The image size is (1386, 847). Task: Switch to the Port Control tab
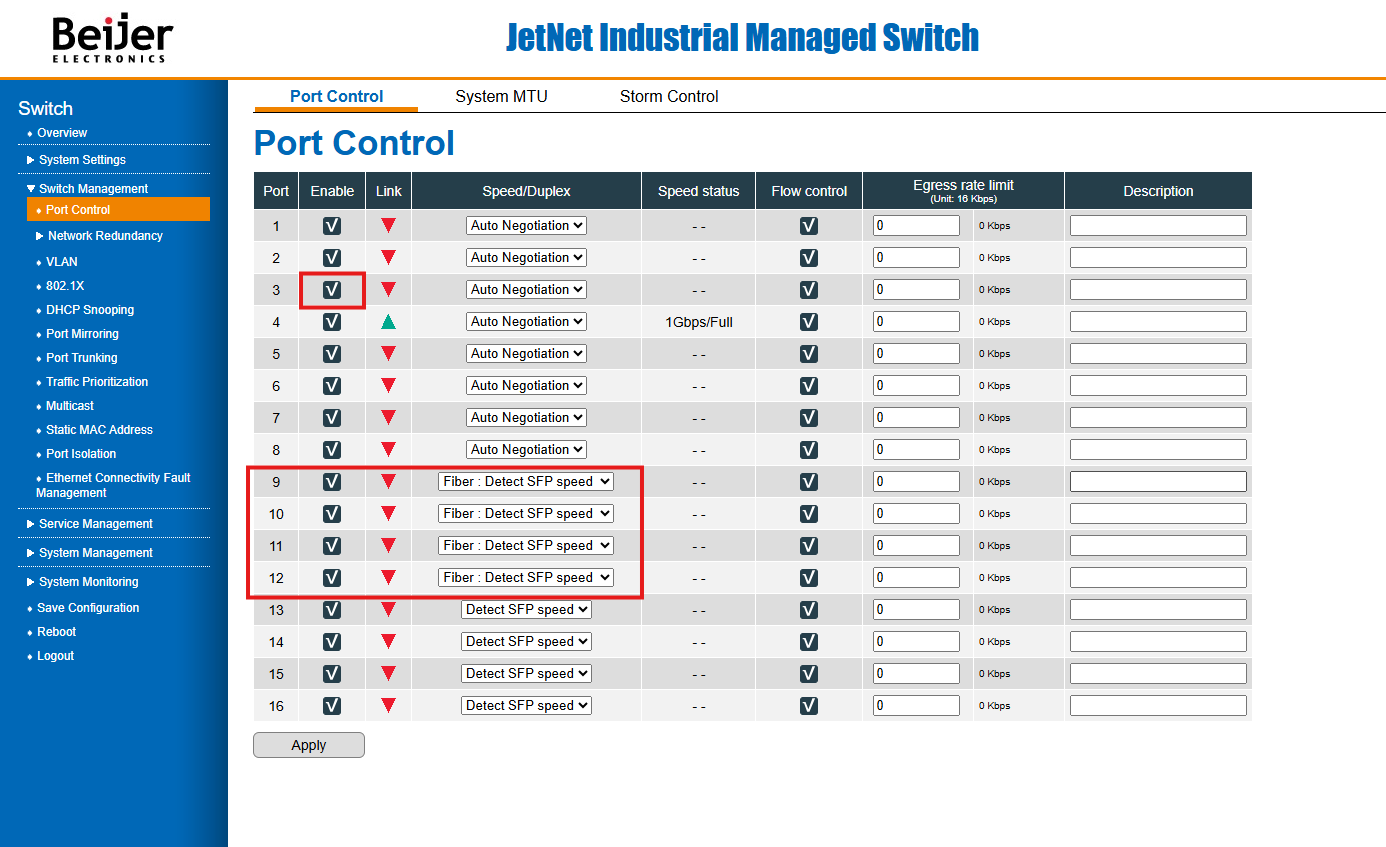(x=336, y=97)
